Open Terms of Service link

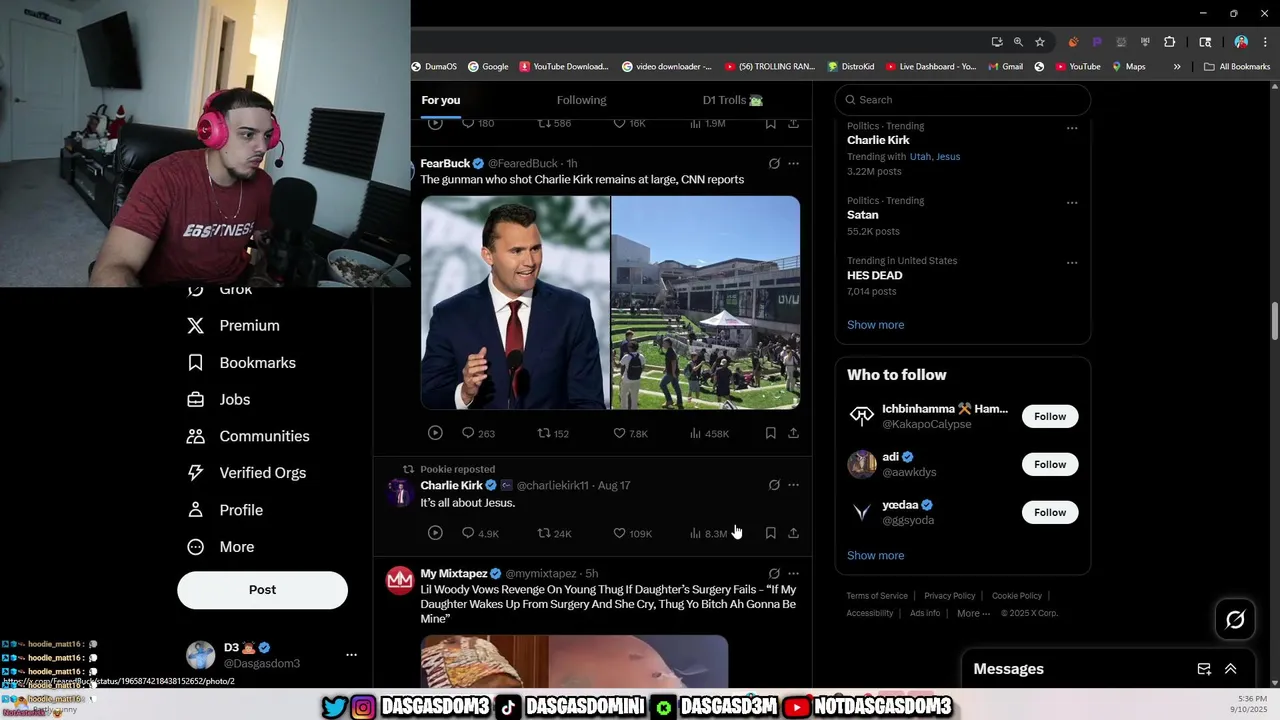tap(877, 596)
